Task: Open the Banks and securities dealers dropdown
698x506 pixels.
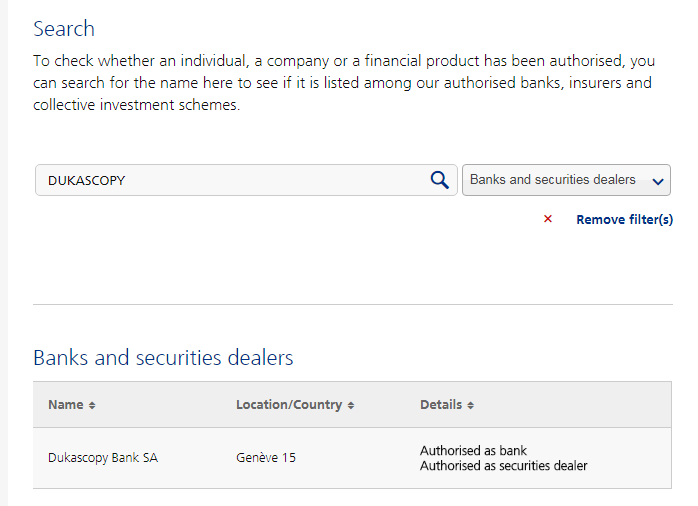Action: [566, 180]
